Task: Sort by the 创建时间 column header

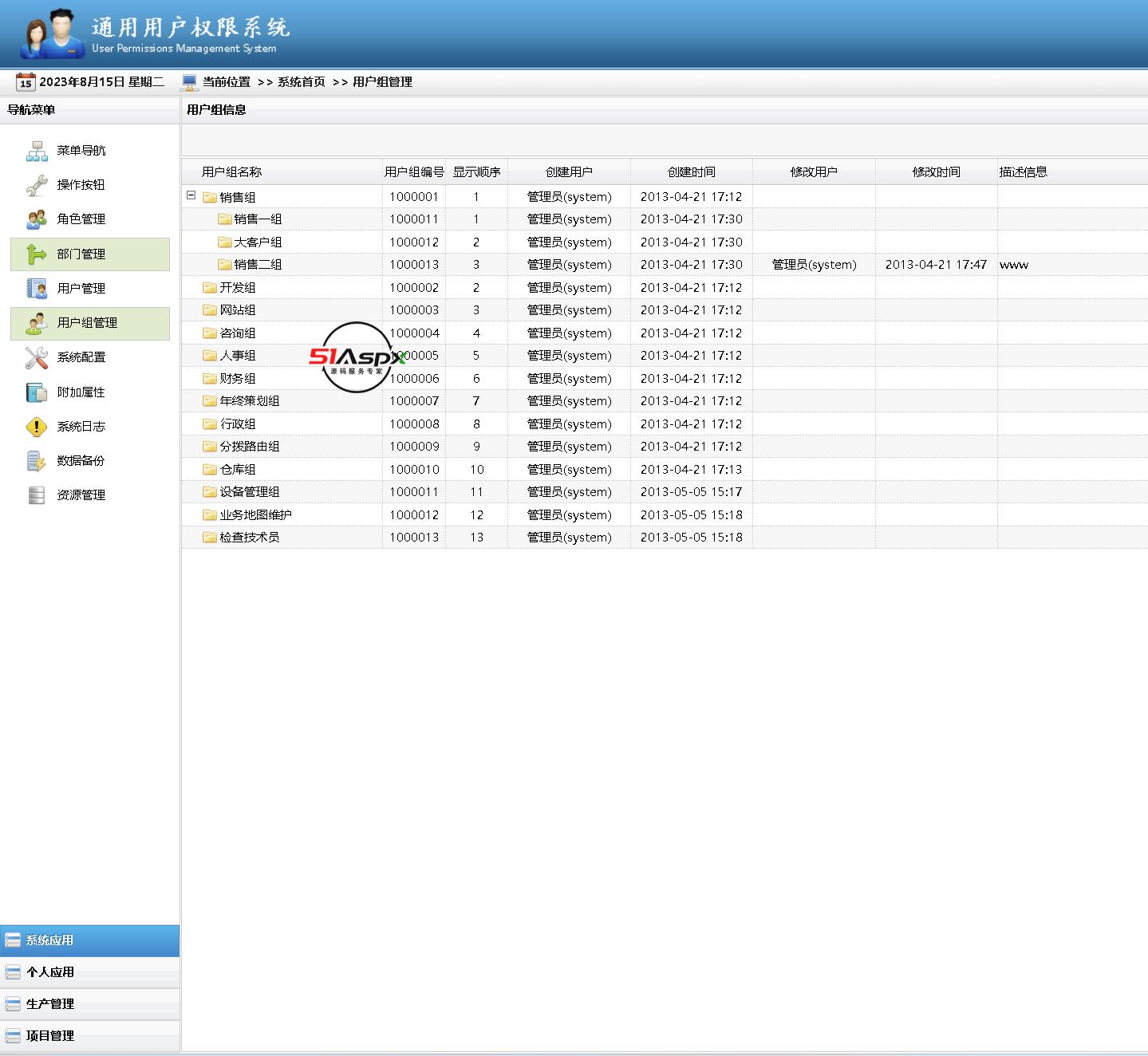Action: pos(691,172)
